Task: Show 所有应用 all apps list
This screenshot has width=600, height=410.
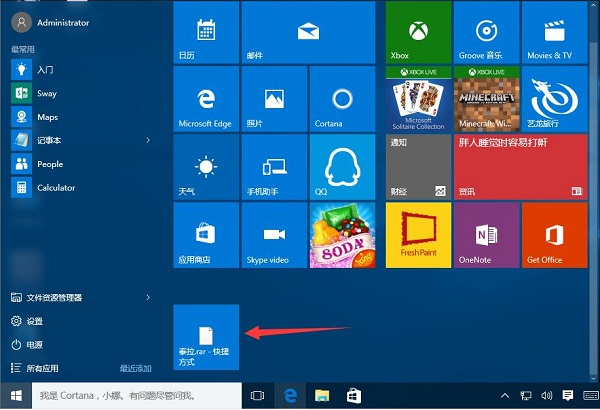Action: [x=35, y=368]
